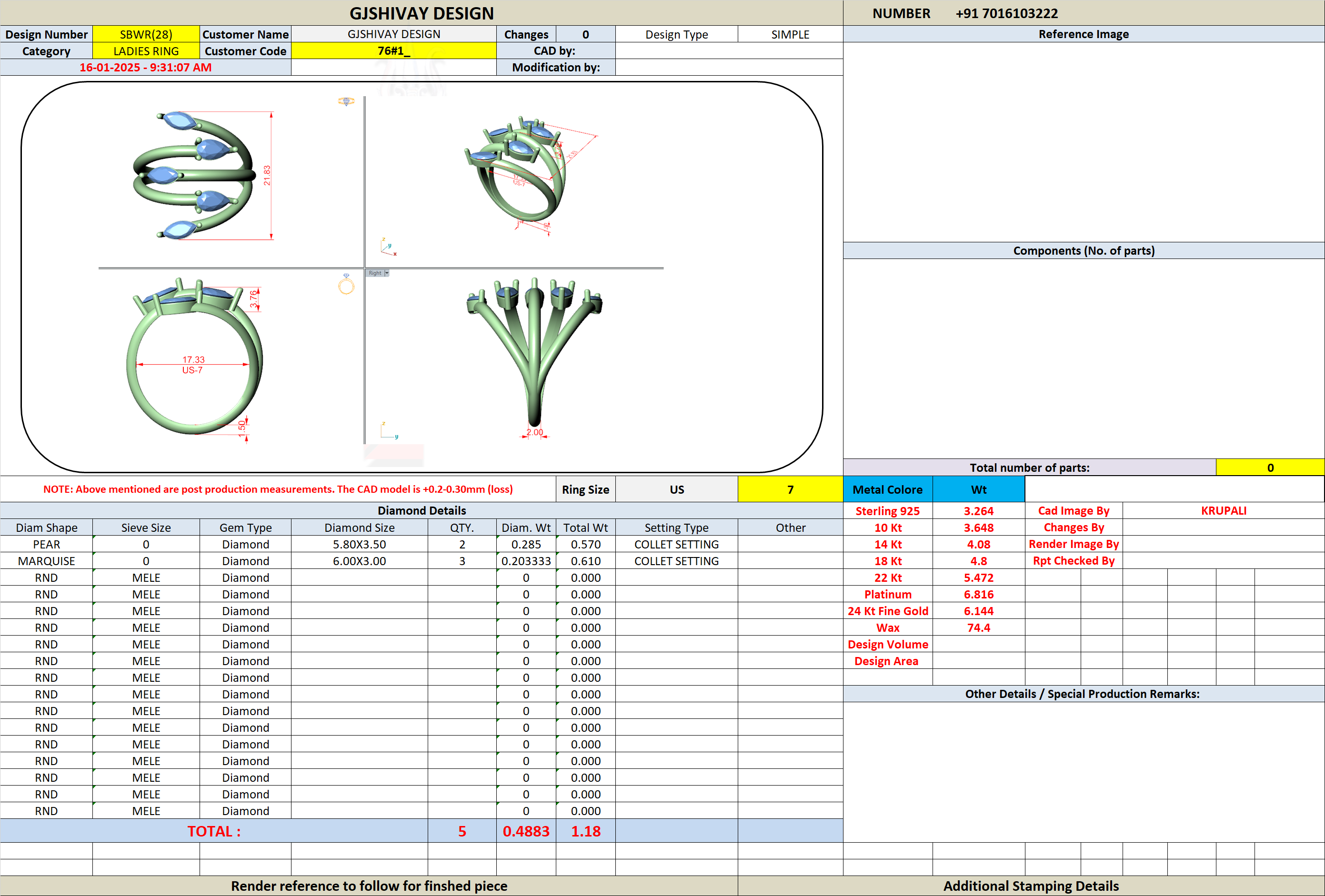The image size is (1325, 896).
Task: Select the 0.610 total weight cell
Action: tap(585, 561)
